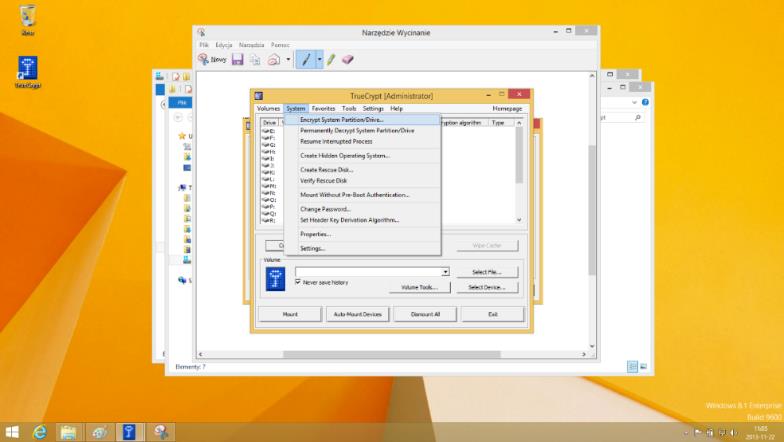
Task: Choose Resume Interrupted Process
Action: [x=362, y=142]
